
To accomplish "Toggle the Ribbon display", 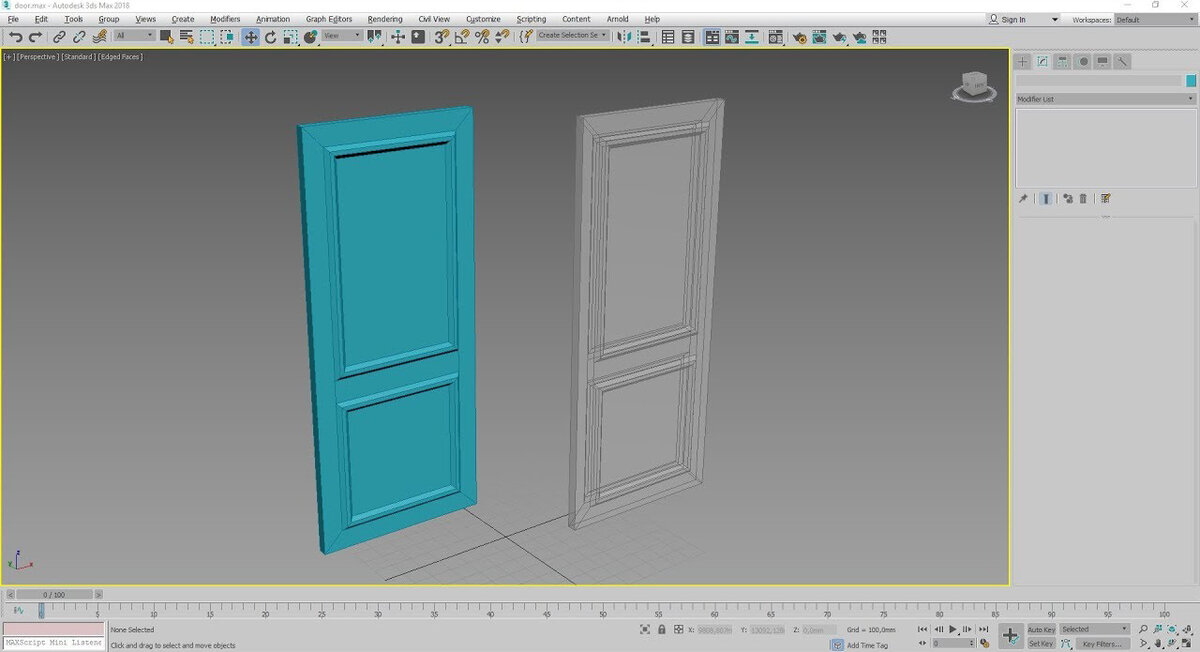I will pyautogui.click(x=711, y=36).
